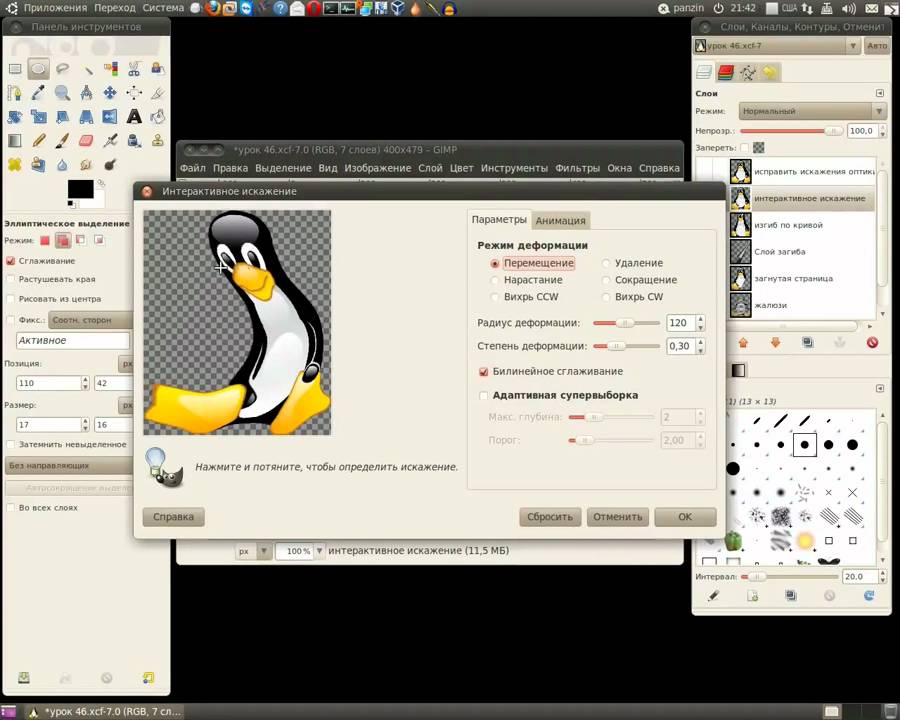Increase Степень деформации with stepper arrow
The image size is (900, 720).
click(x=700, y=342)
